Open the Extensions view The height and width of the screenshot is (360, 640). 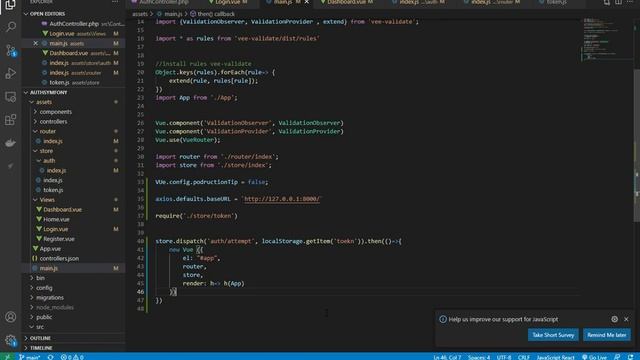[x=11, y=120]
